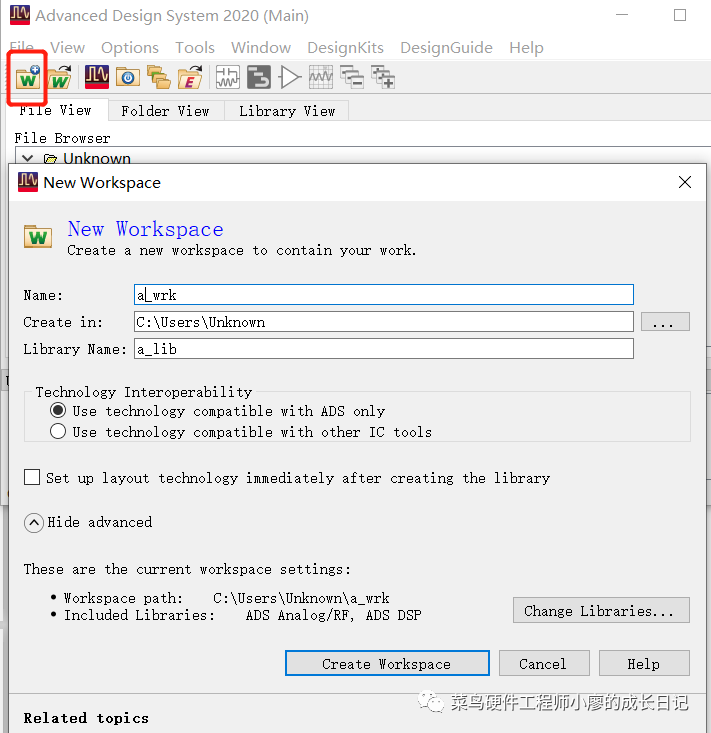Click the Change Libraries button
The image size is (711, 733).
601,611
